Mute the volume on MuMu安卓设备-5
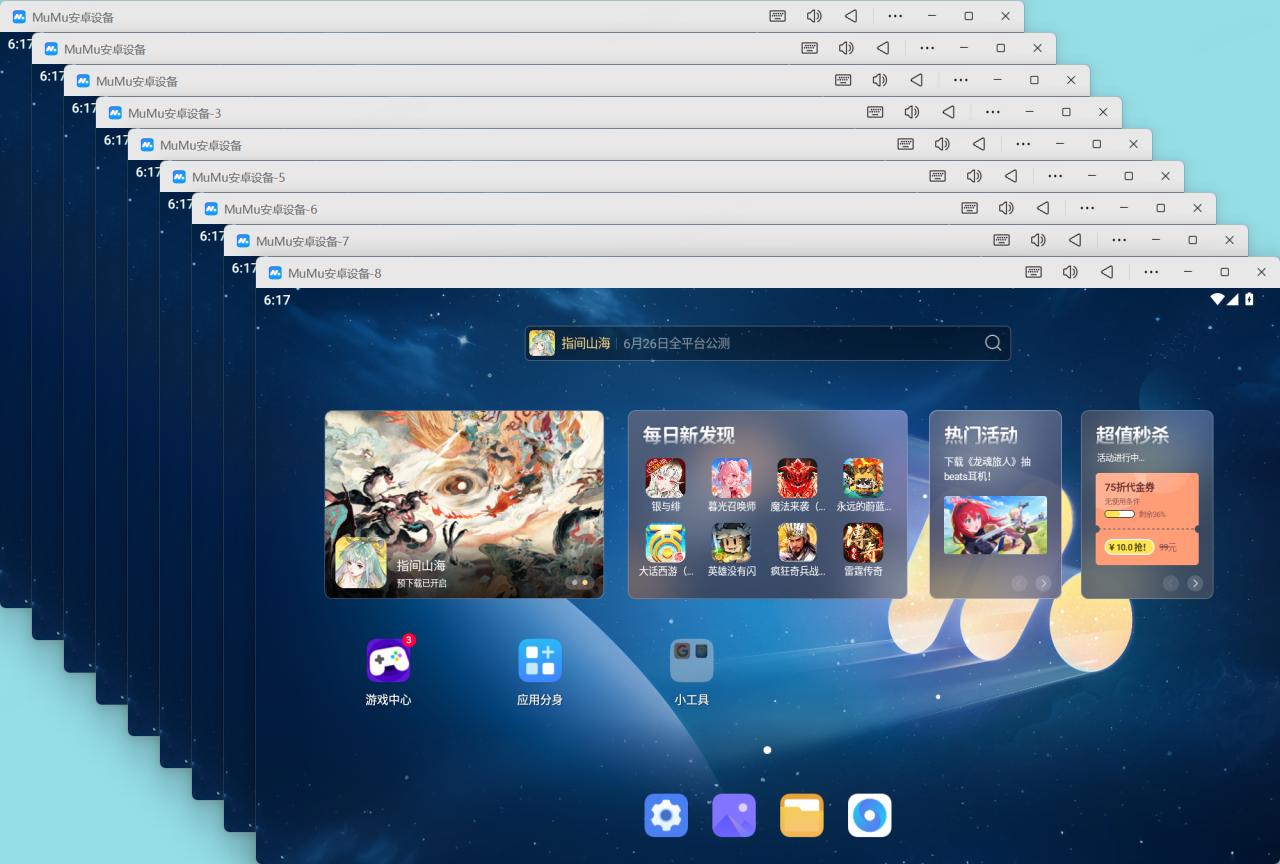Image resolution: width=1280 pixels, height=864 pixels. click(x=974, y=176)
